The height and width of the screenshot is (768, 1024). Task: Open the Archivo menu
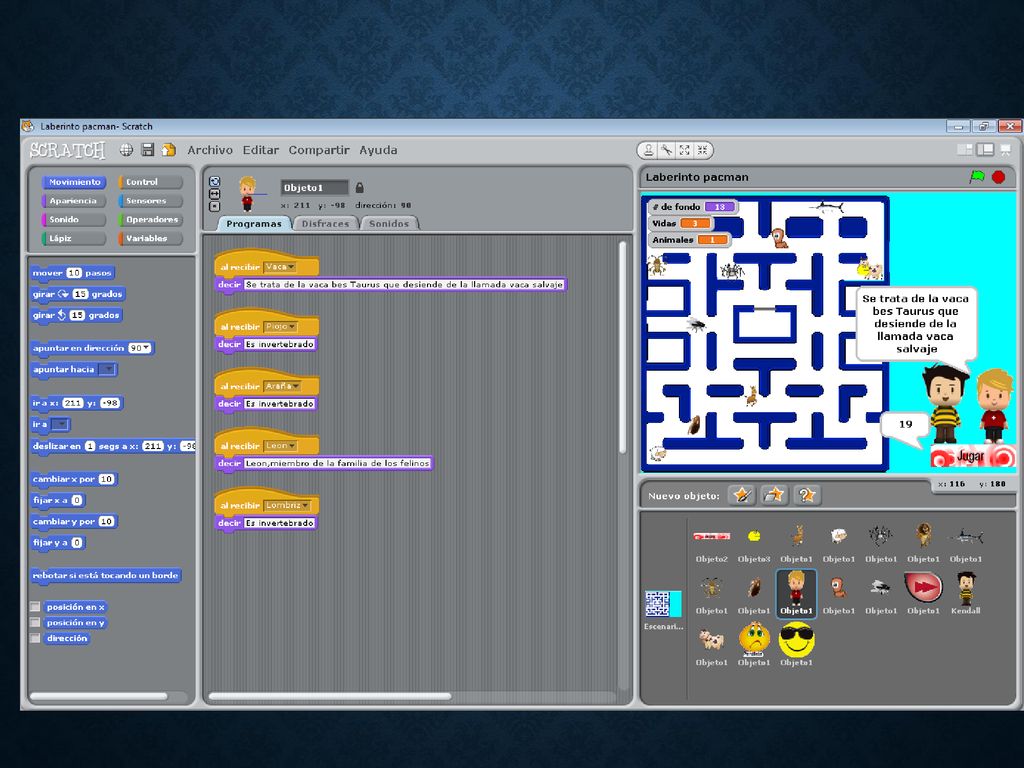coord(210,150)
